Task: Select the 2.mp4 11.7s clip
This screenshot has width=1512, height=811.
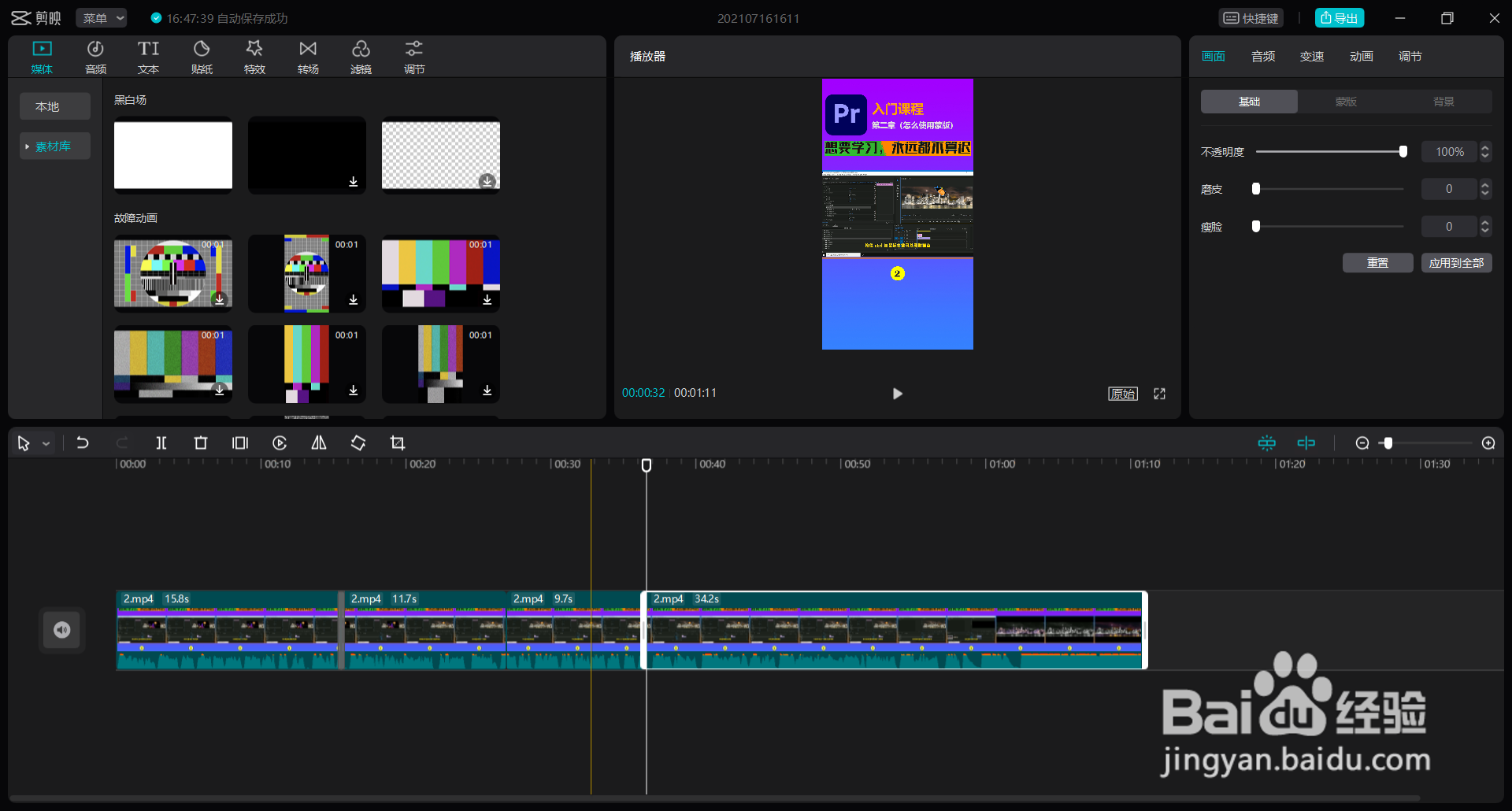Action: point(425,630)
